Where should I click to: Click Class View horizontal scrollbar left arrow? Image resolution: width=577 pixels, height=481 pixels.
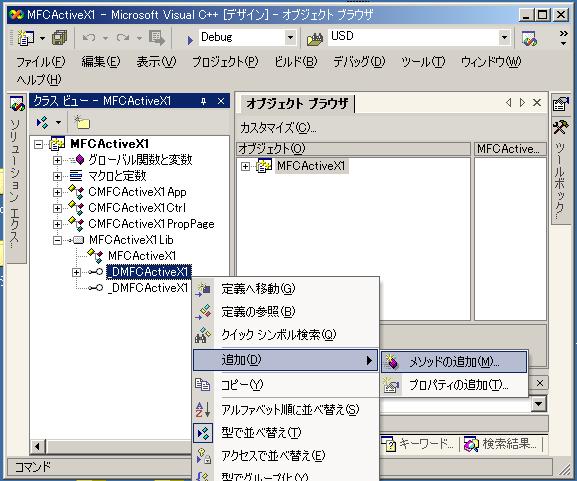click(x=37, y=447)
